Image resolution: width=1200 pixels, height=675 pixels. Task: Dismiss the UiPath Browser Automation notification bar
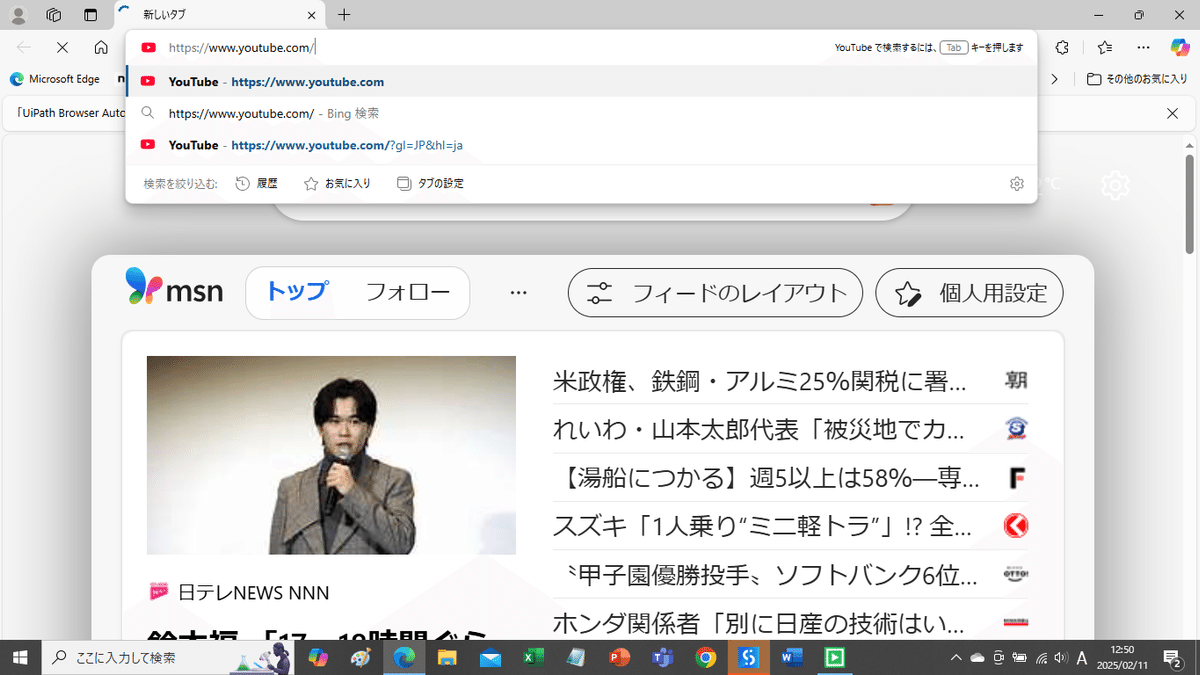tap(1173, 114)
